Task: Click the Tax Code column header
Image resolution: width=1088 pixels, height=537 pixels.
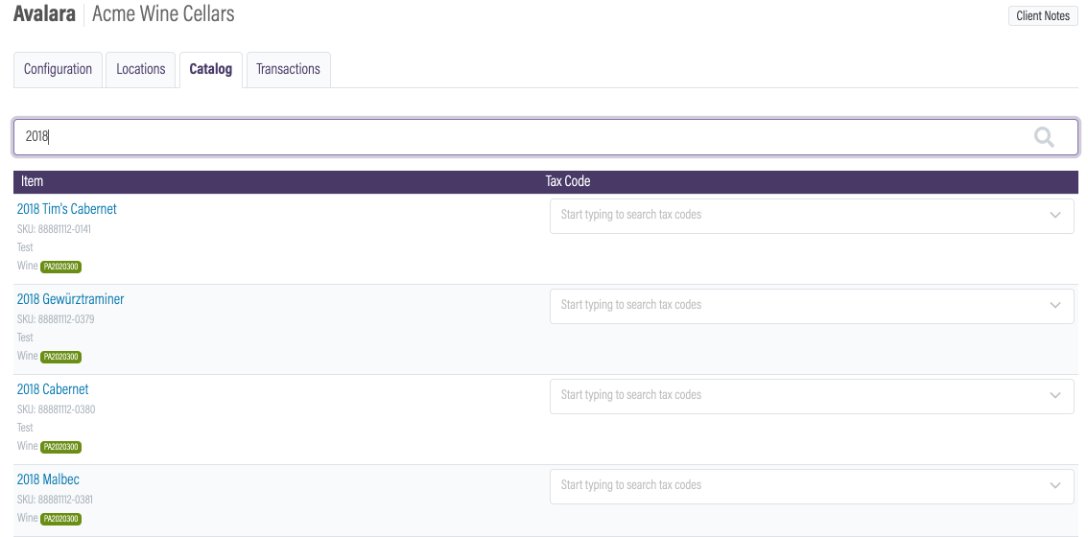Action: tap(568, 181)
